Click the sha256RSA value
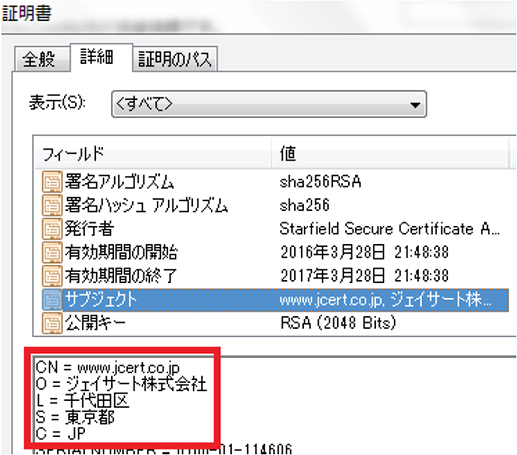 pyautogui.click(x=320, y=182)
